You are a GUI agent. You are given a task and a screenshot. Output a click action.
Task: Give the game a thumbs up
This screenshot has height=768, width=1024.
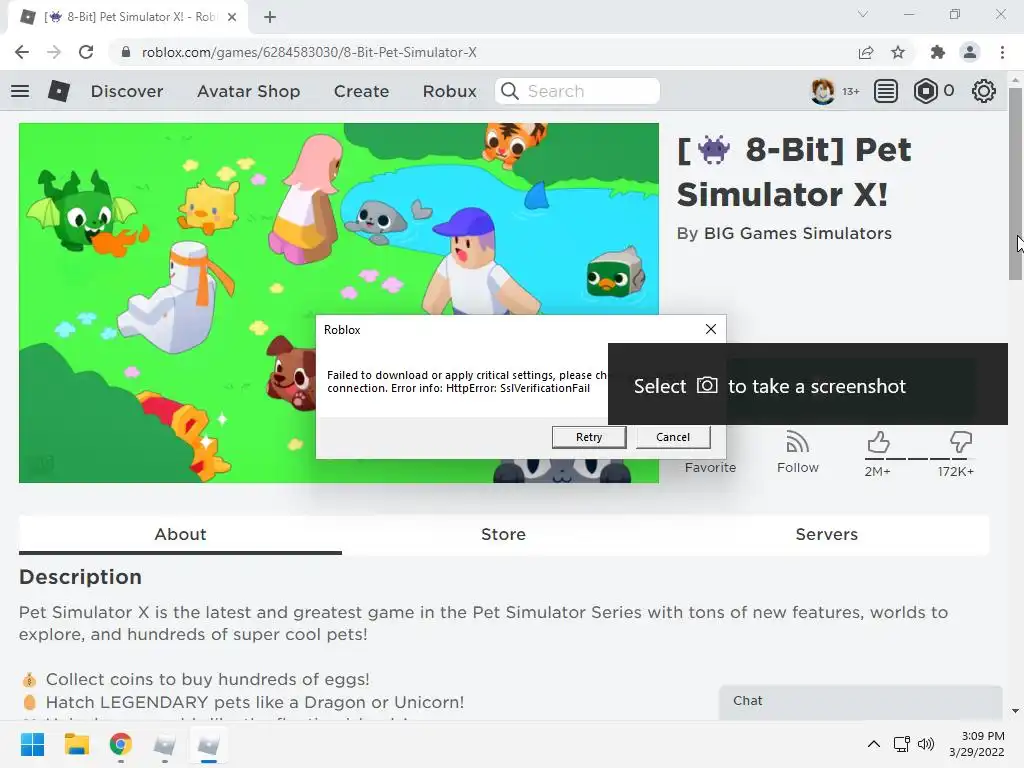point(878,443)
